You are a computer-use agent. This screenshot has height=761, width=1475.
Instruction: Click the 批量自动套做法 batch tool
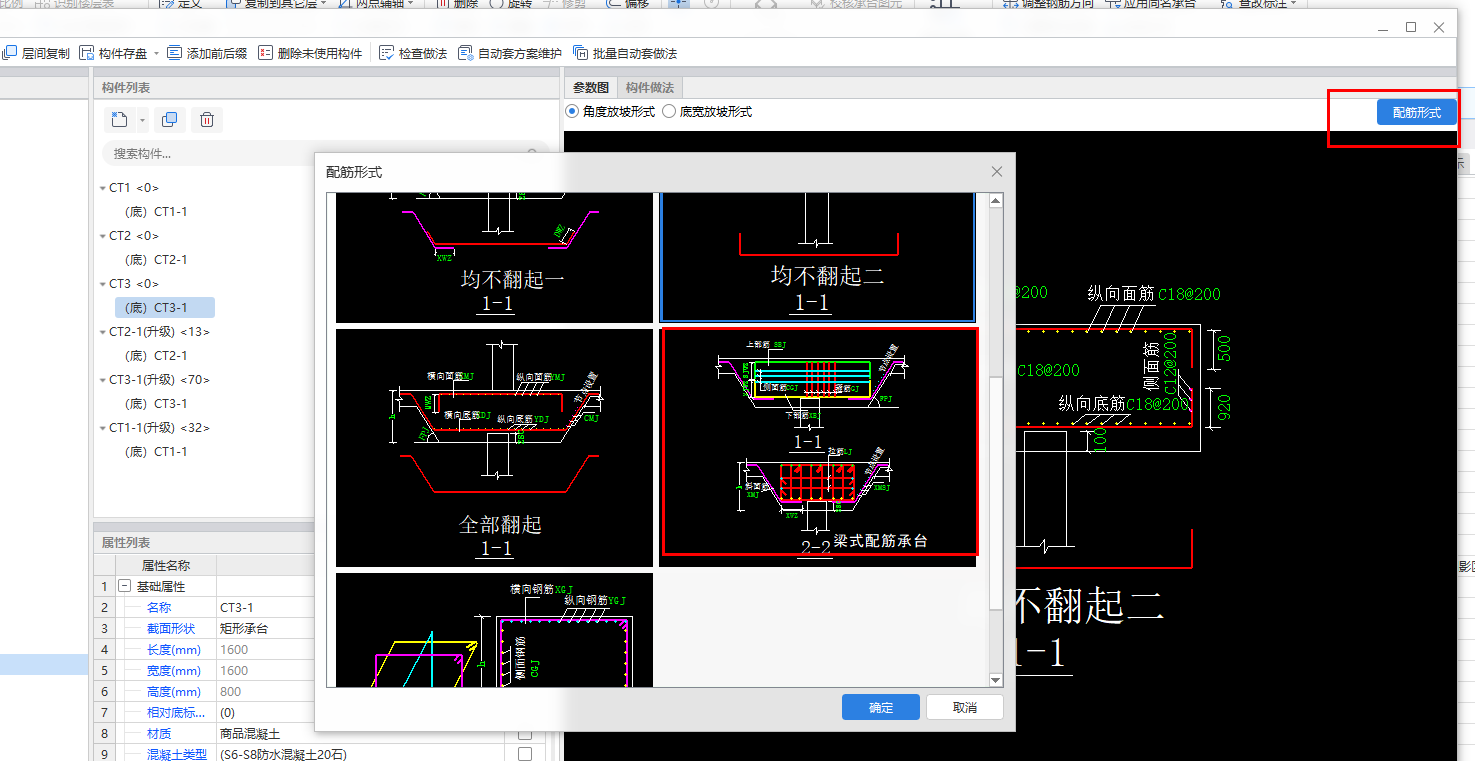point(625,53)
